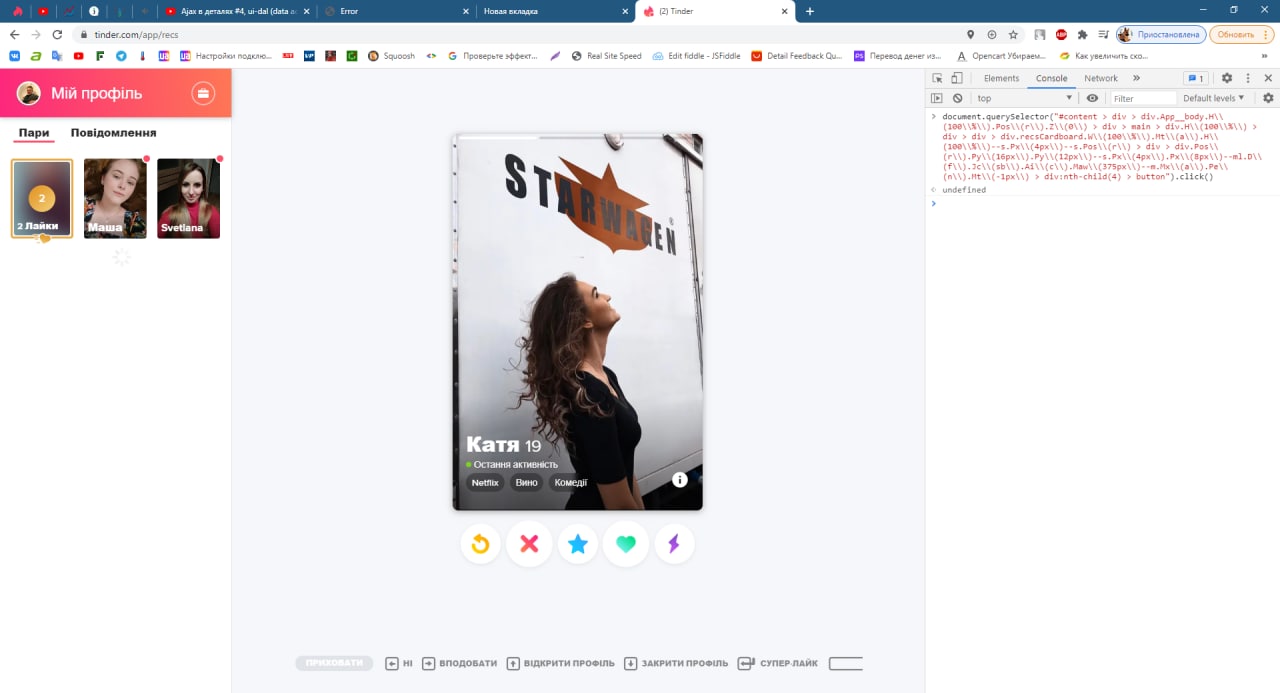Image resolution: width=1280 pixels, height=693 pixels.
Task: Open DevTools Elements tab
Action: click(1001, 78)
